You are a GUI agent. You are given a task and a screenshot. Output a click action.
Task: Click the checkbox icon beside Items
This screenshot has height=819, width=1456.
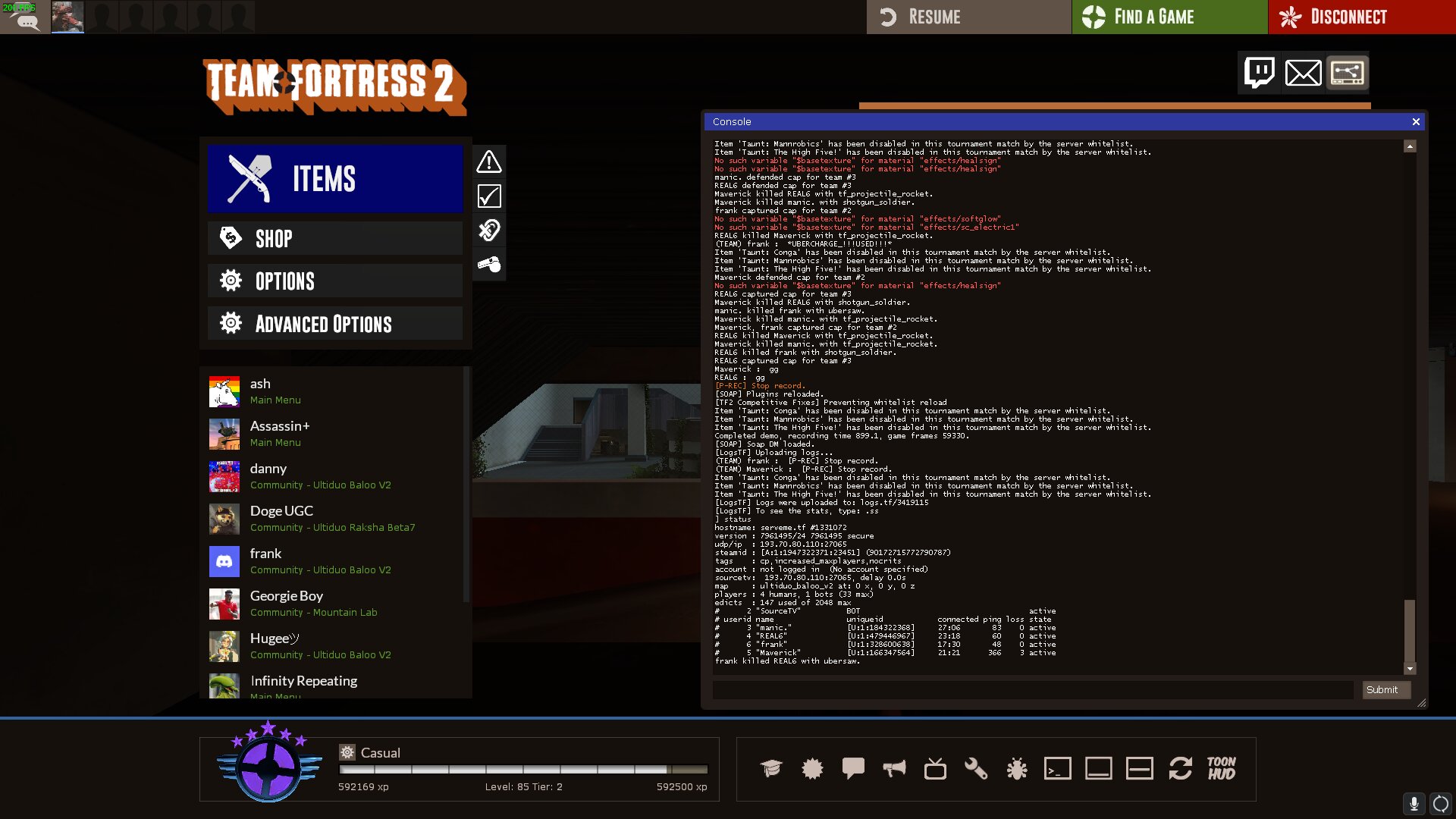pyautogui.click(x=489, y=196)
